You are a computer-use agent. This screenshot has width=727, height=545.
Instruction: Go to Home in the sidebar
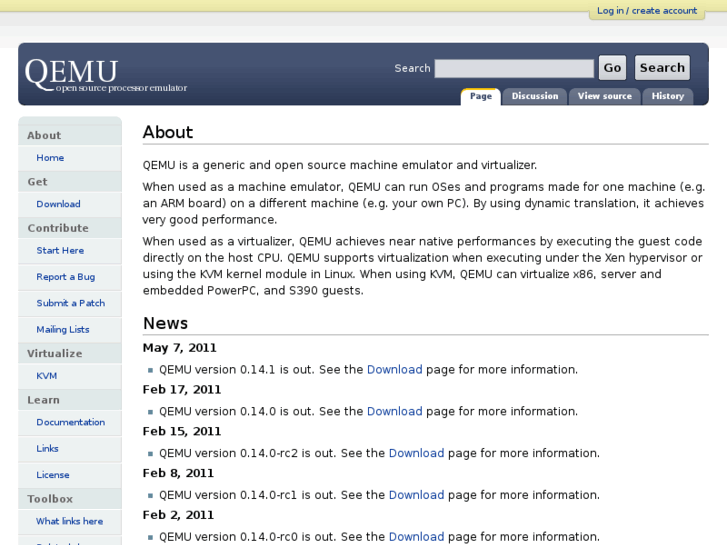[x=50, y=158]
